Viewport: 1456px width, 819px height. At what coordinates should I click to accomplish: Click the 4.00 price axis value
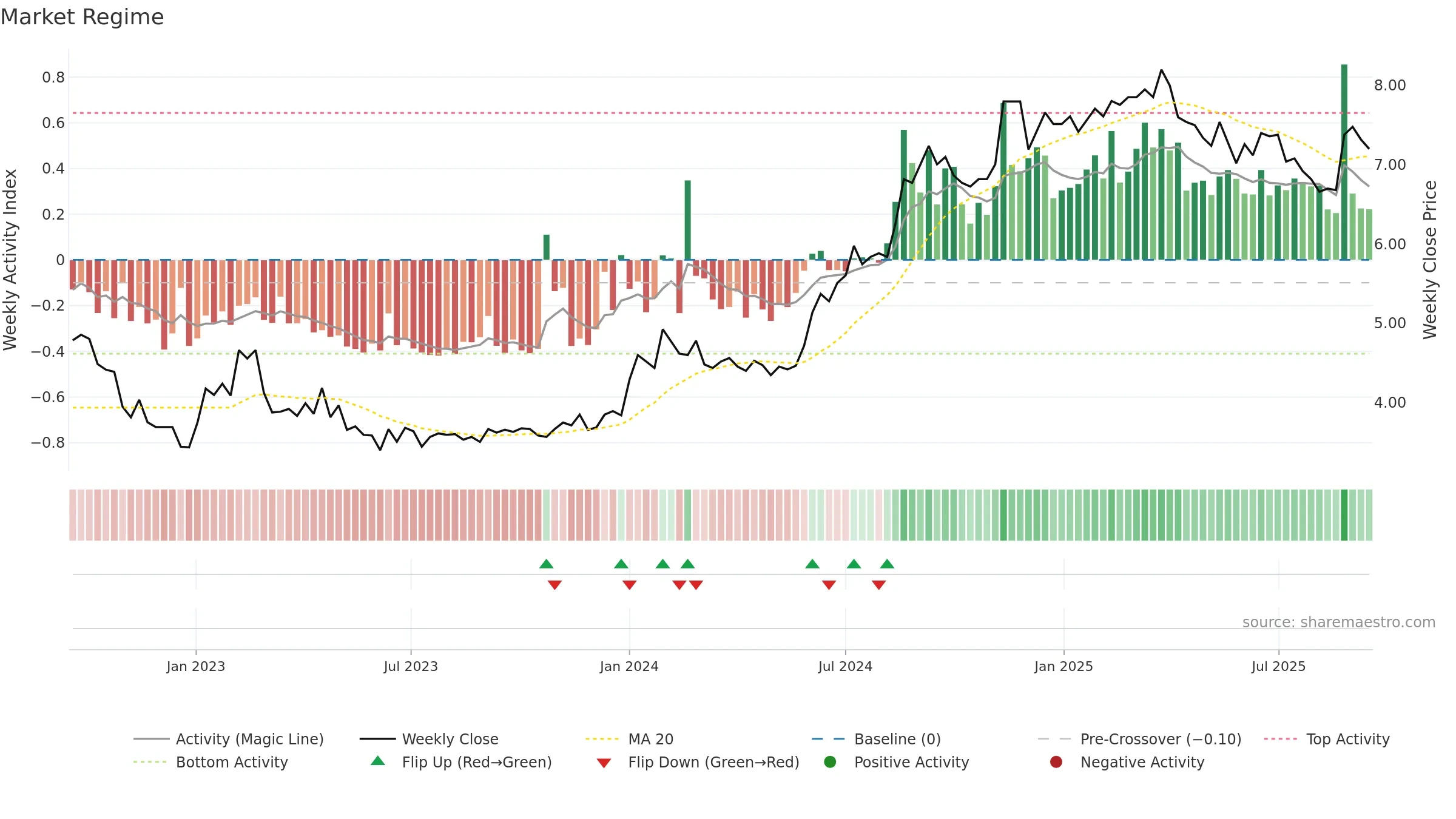(1390, 402)
